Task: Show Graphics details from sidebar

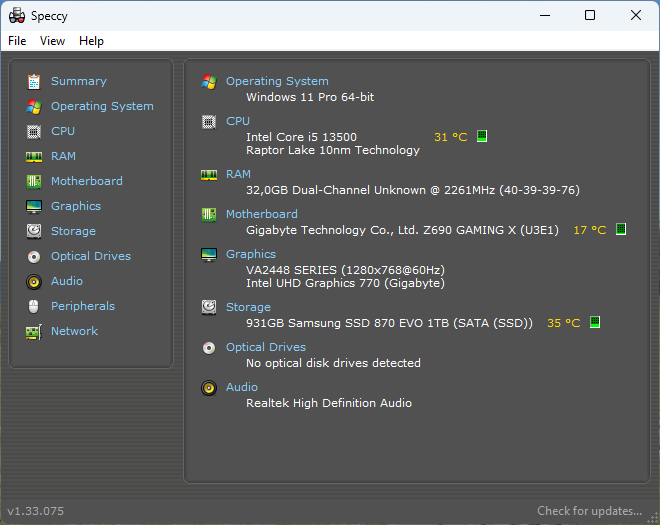Action: (76, 206)
